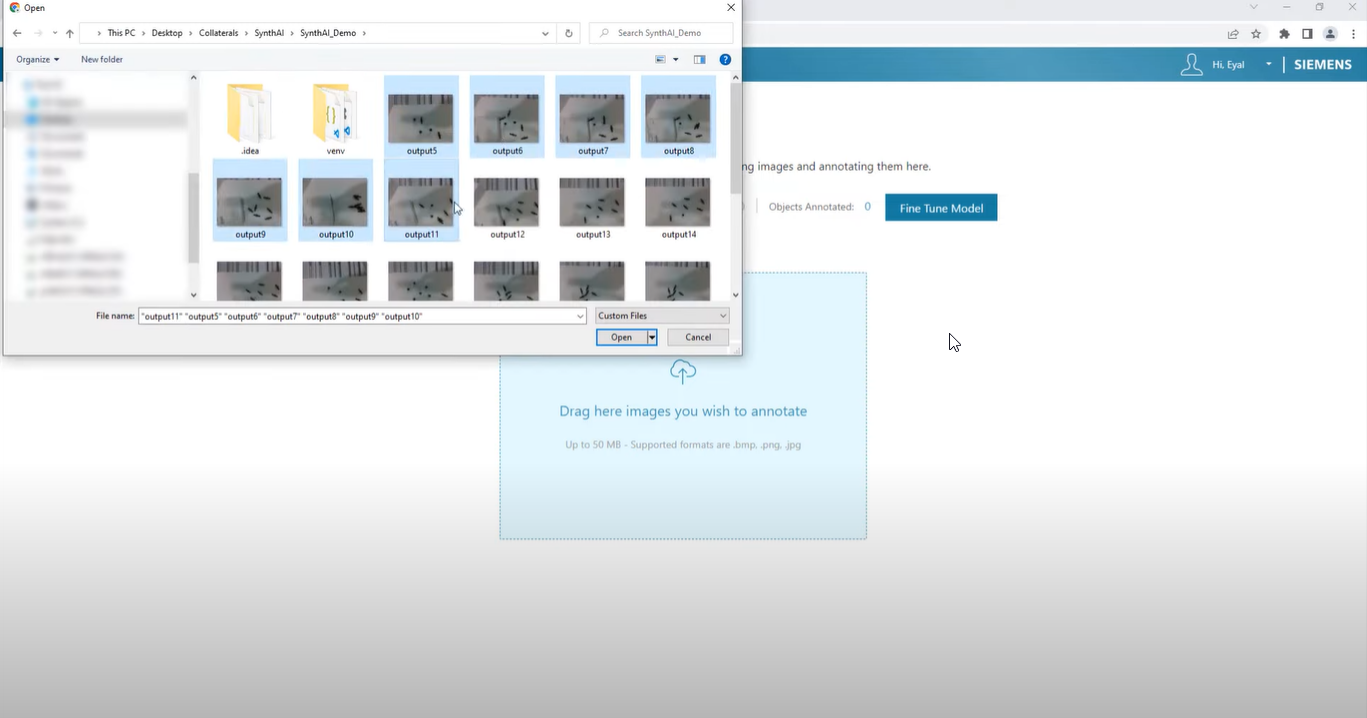Click the navigate up arrow icon

pyautogui.click(x=69, y=32)
